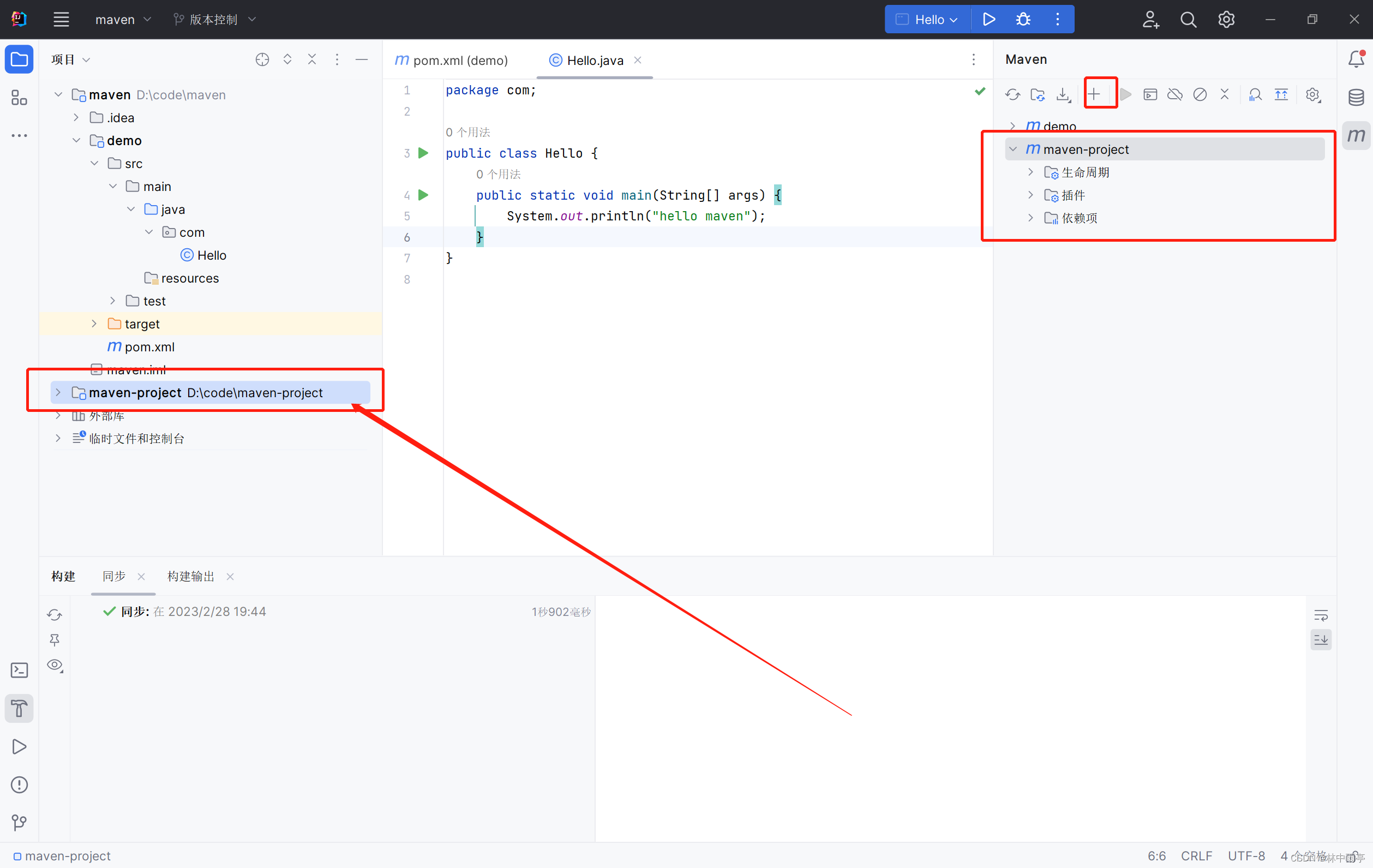Collapse all in the Maven toolbar

pos(1225,95)
